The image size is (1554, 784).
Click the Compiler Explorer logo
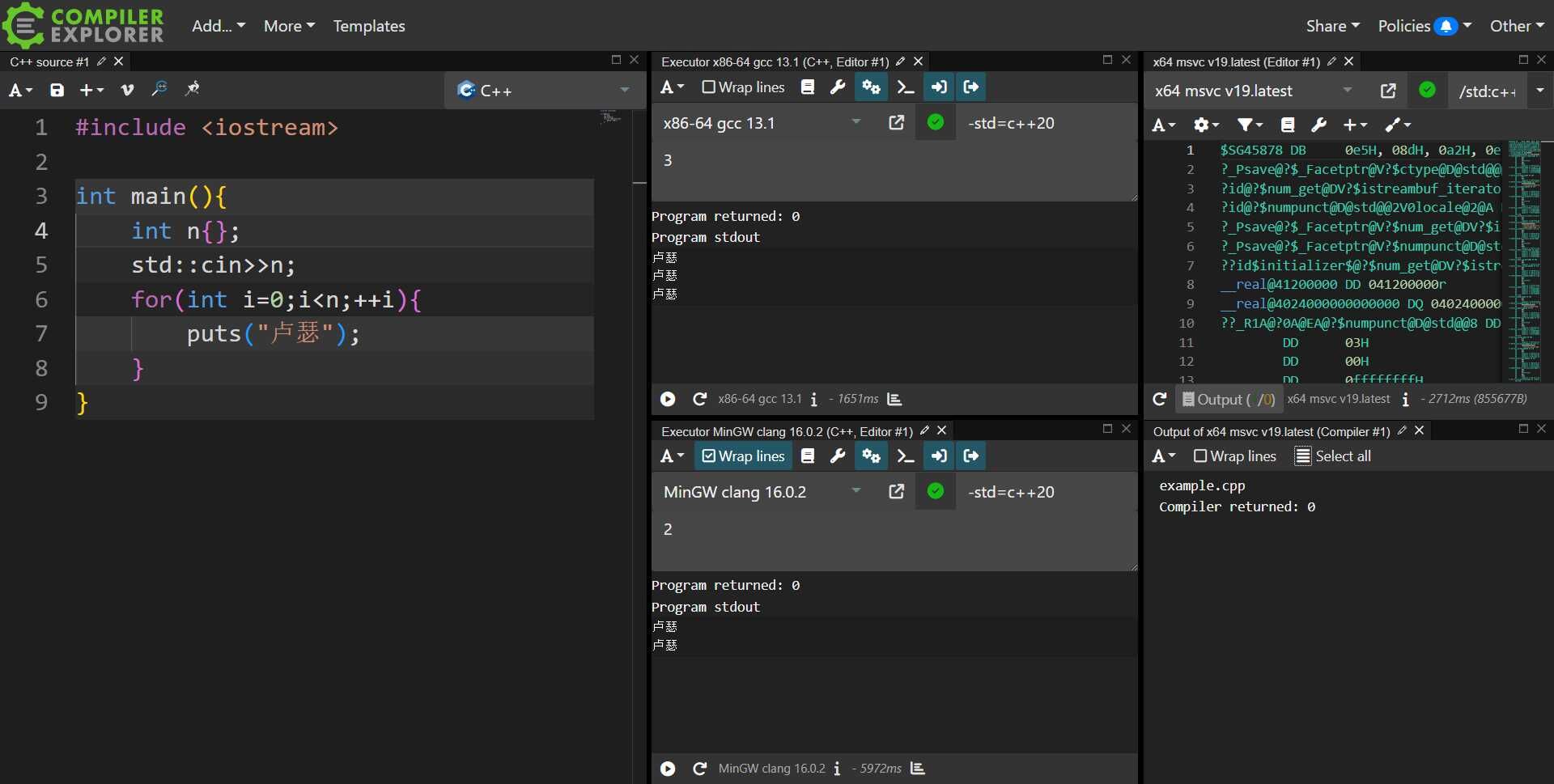(84, 26)
